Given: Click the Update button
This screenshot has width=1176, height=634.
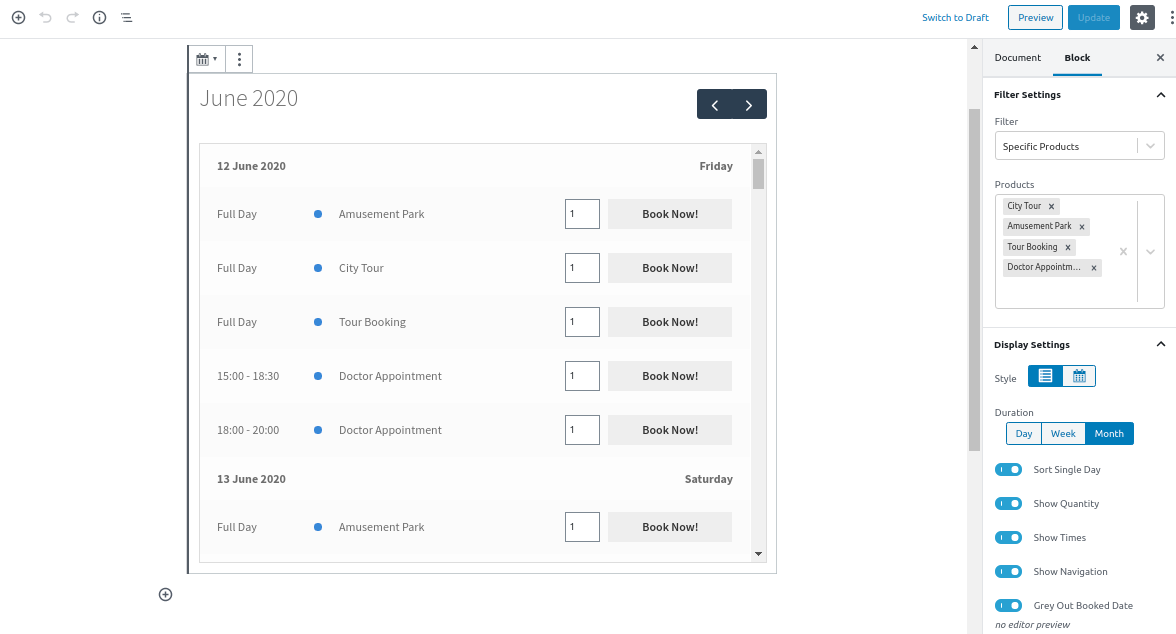Looking at the screenshot, I should pos(1094,17).
